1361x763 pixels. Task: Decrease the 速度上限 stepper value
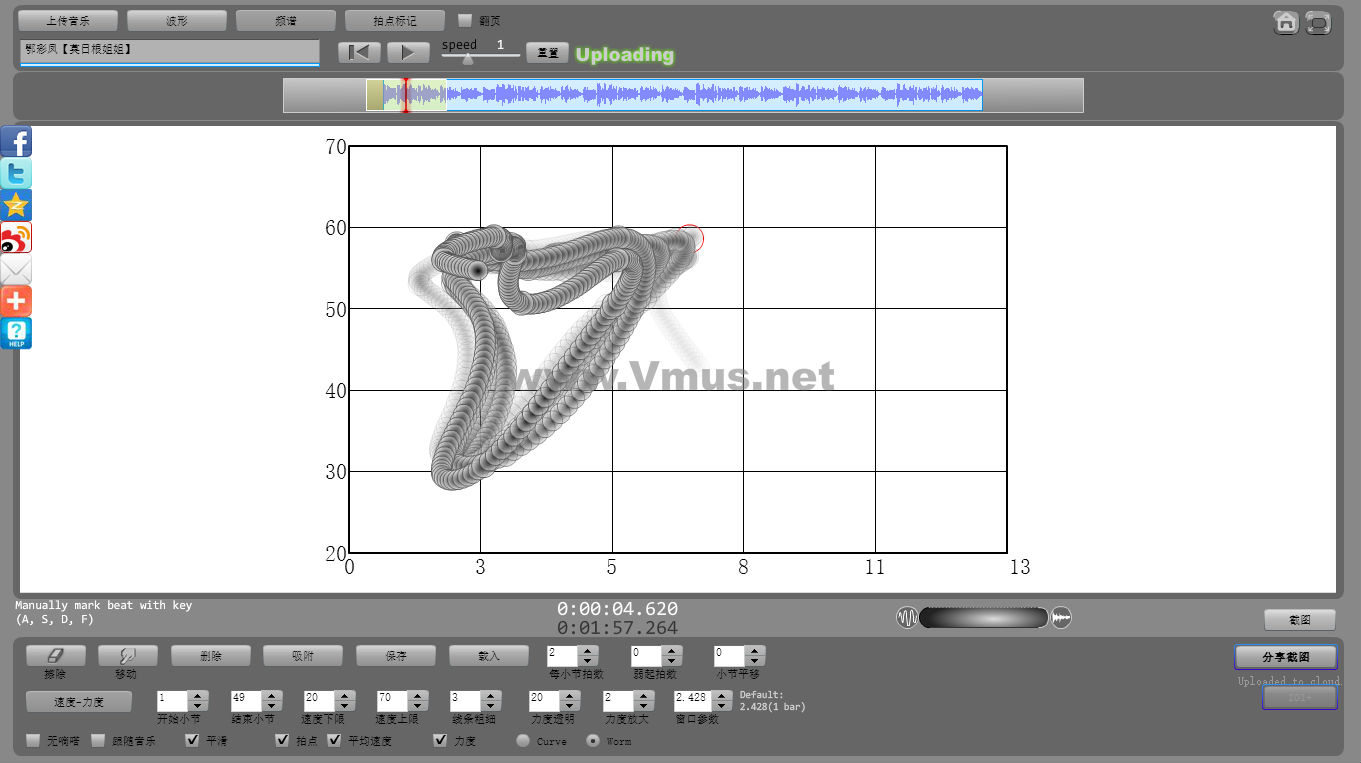[417, 706]
